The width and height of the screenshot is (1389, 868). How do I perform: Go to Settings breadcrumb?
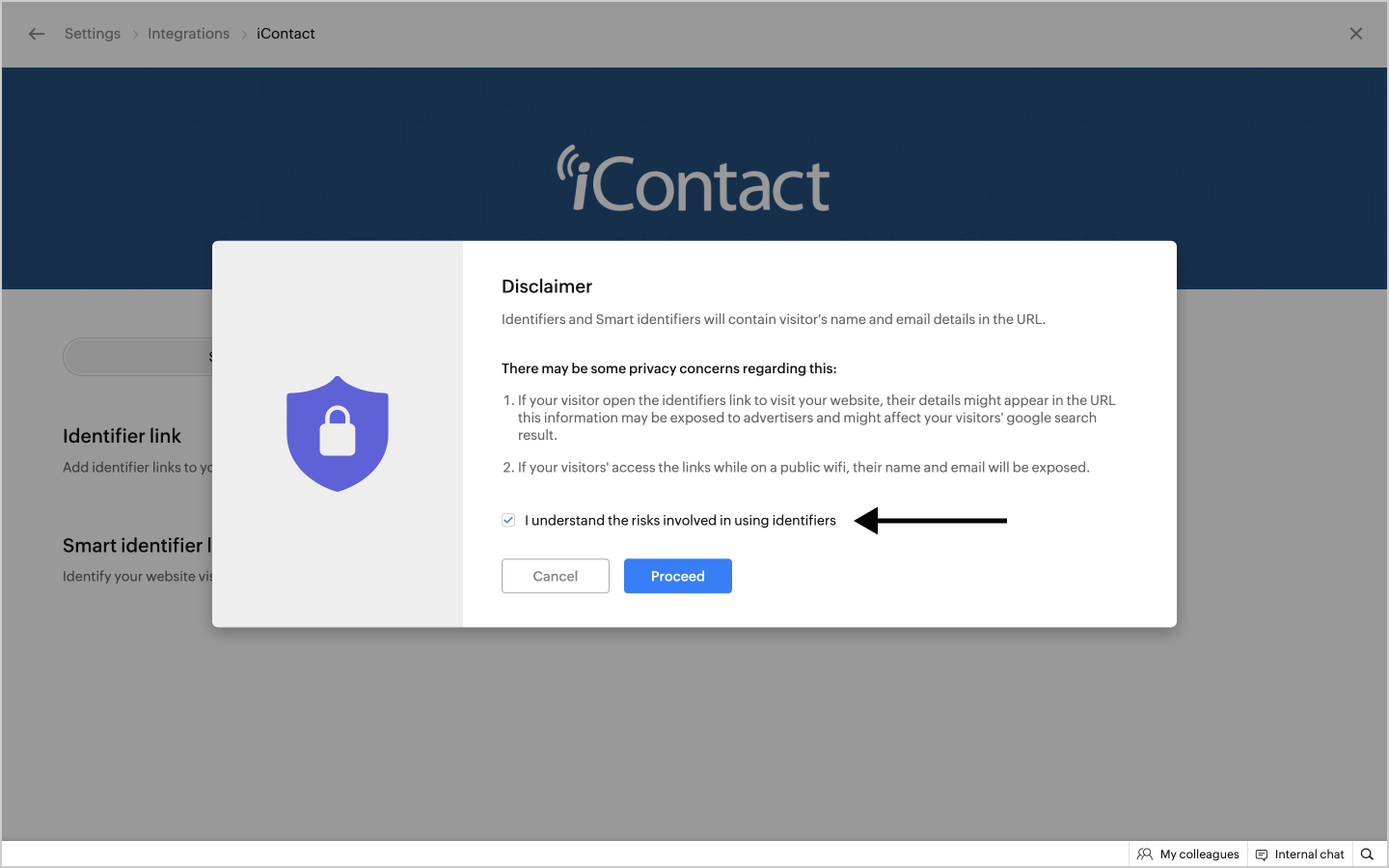point(93,34)
